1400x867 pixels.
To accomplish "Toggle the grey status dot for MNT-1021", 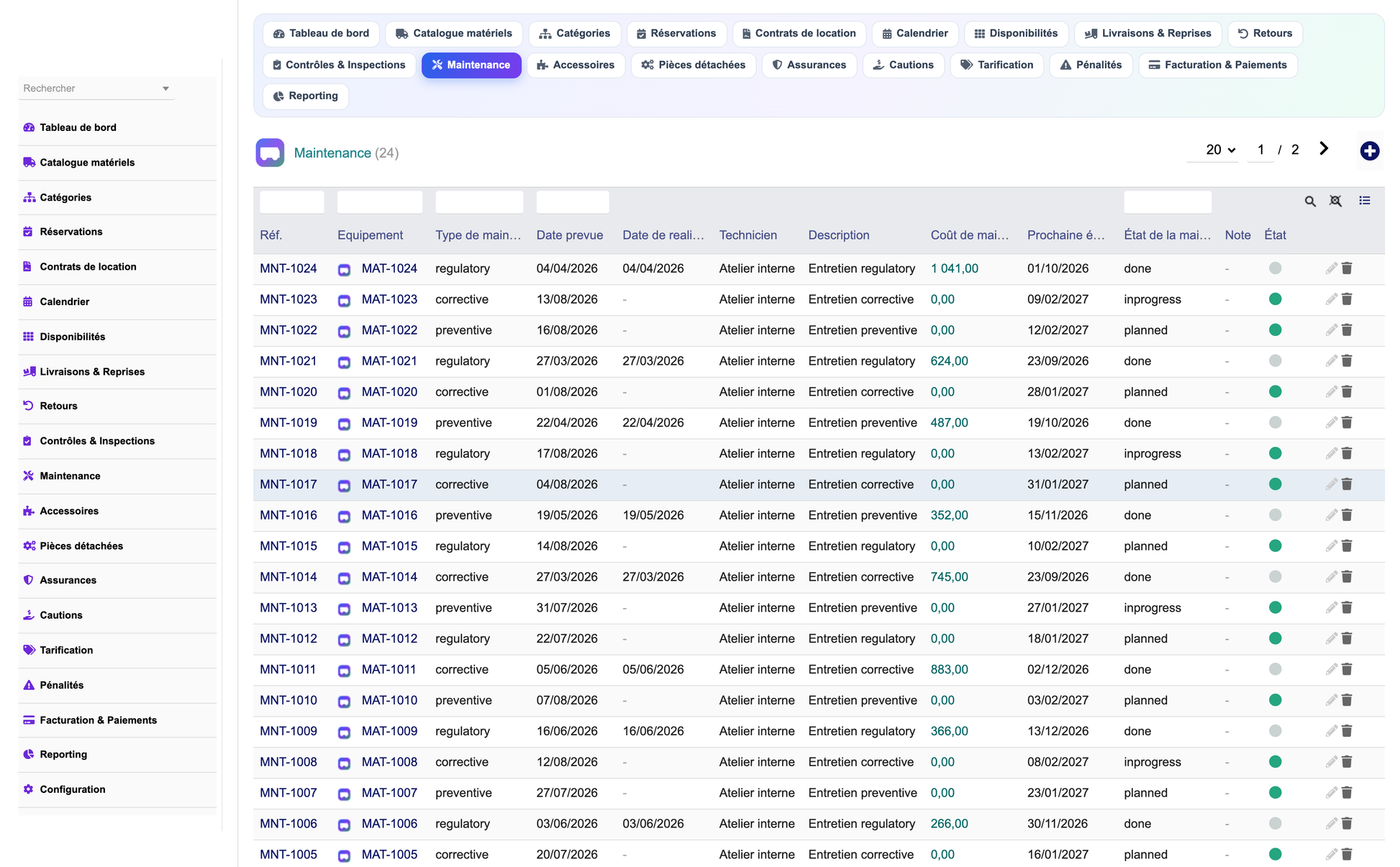I will [x=1275, y=361].
